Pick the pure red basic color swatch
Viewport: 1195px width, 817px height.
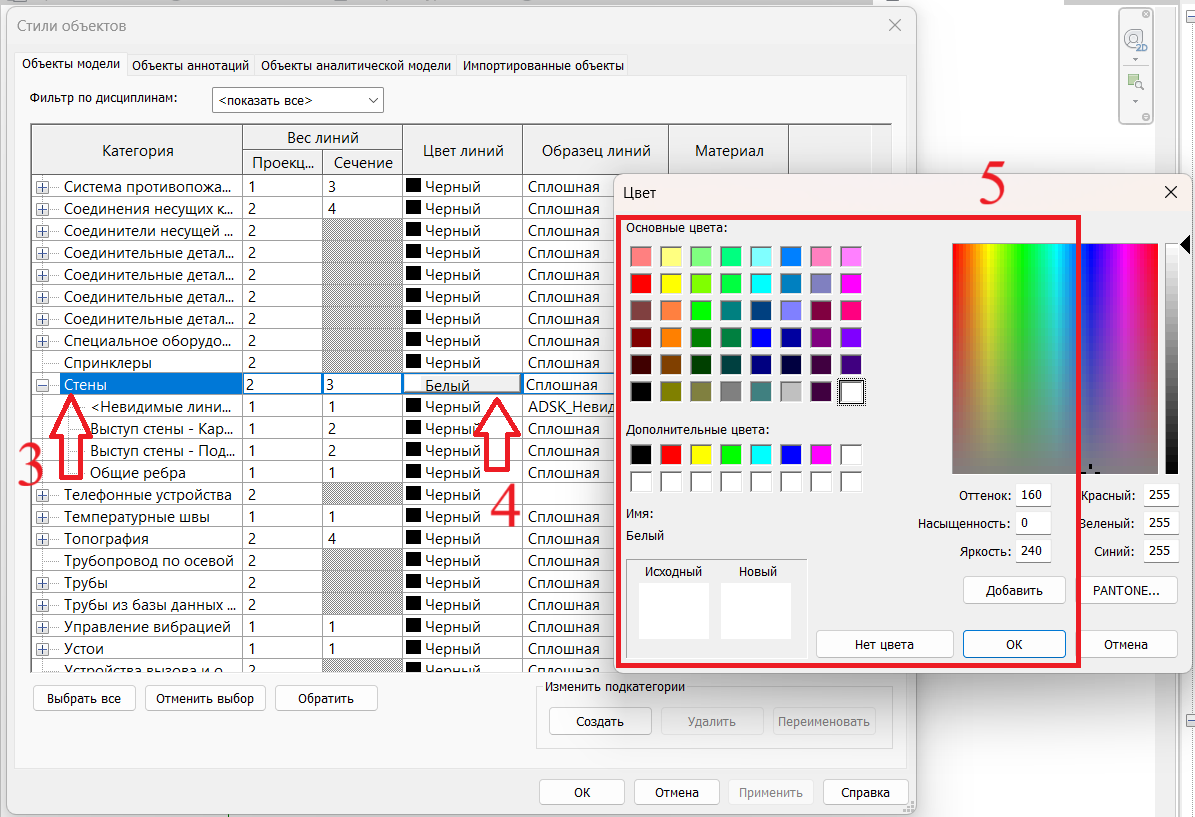tap(641, 284)
